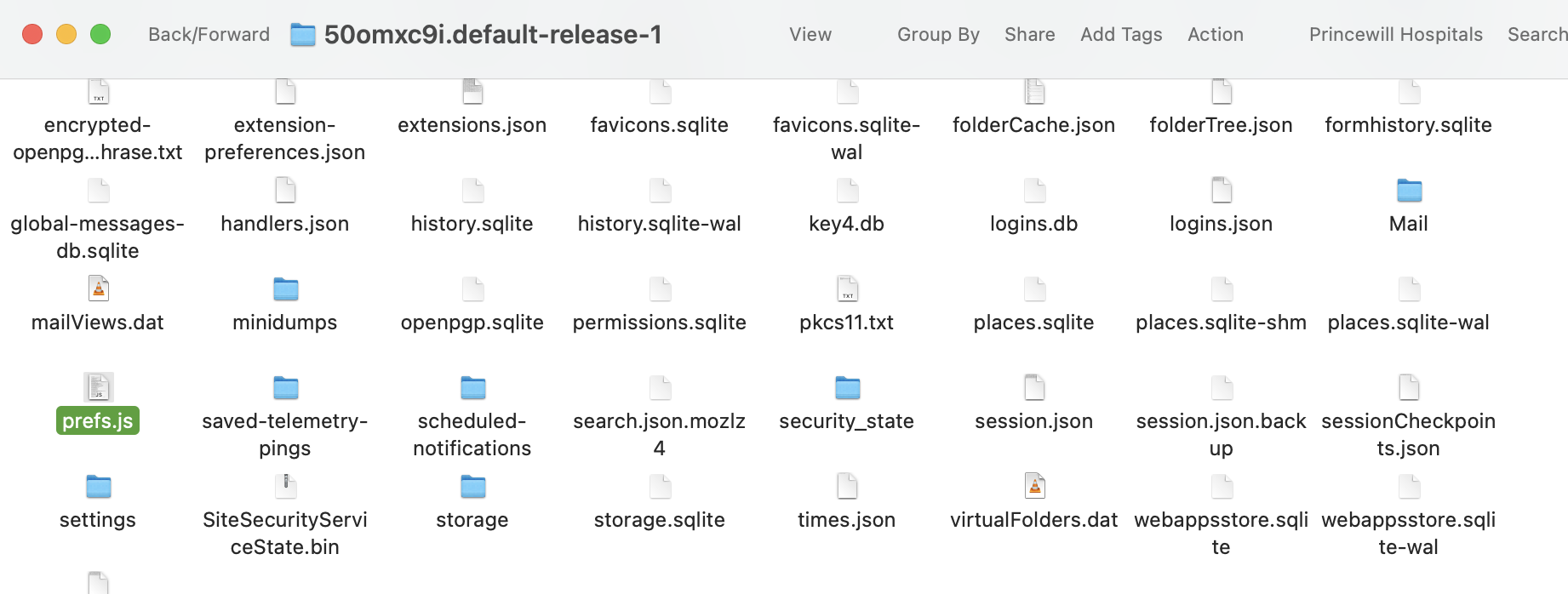Select the Mail folder icon
Image resolution: width=1568 pixels, height=594 pixels.
click(x=1409, y=191)
